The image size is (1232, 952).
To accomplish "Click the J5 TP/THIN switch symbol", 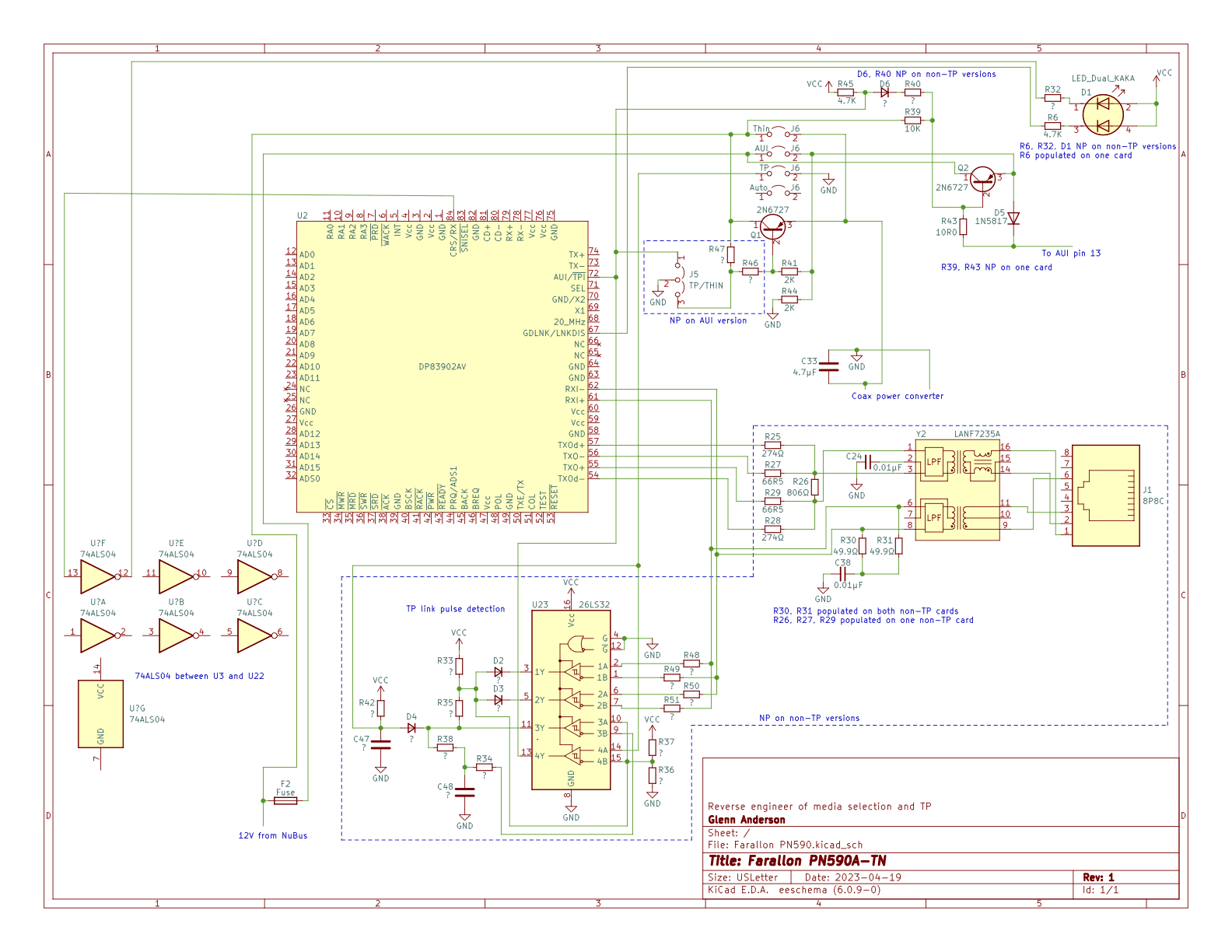I will click(x=678, y=278).
